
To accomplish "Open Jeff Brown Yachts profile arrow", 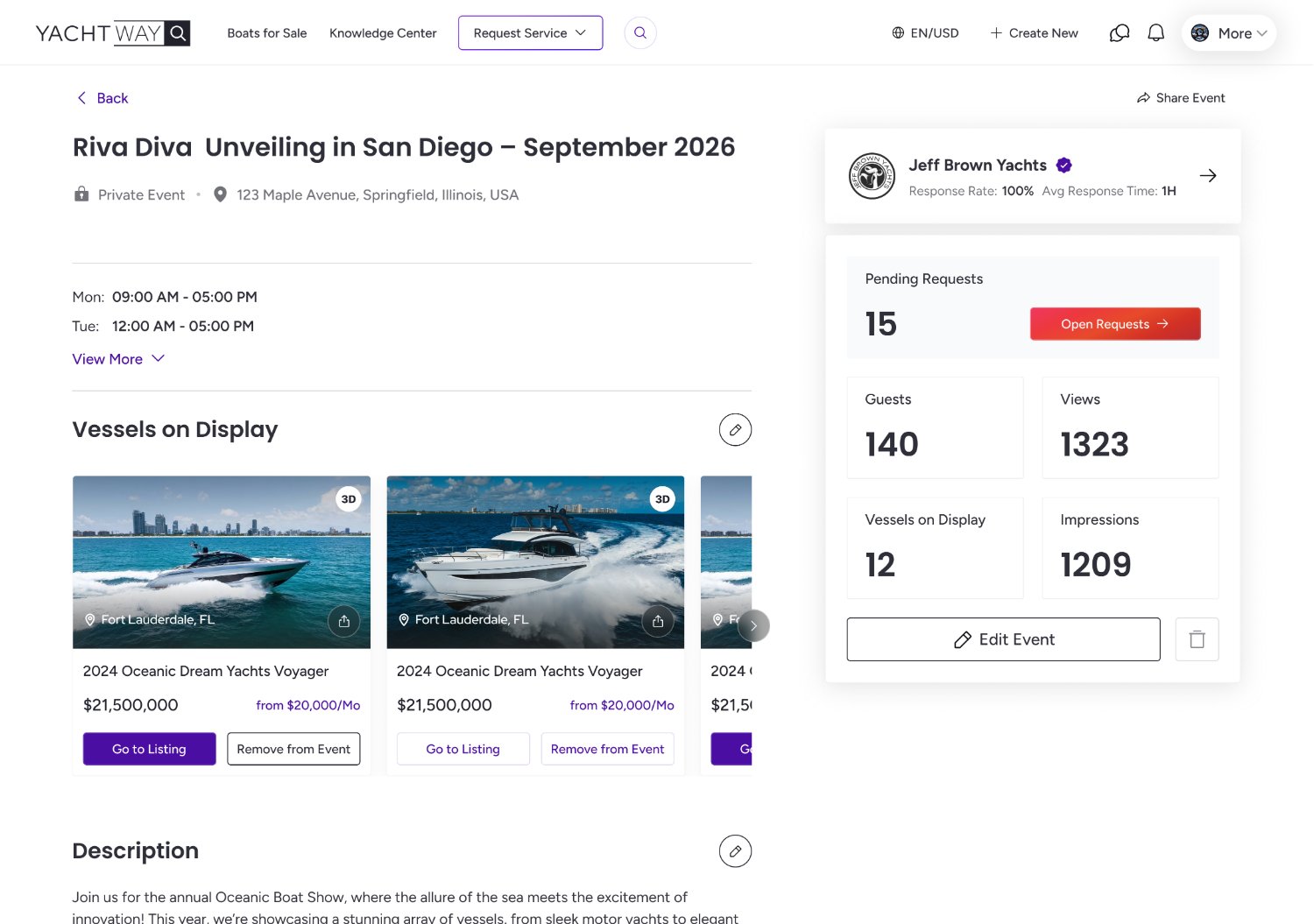I will [1208, 176].
